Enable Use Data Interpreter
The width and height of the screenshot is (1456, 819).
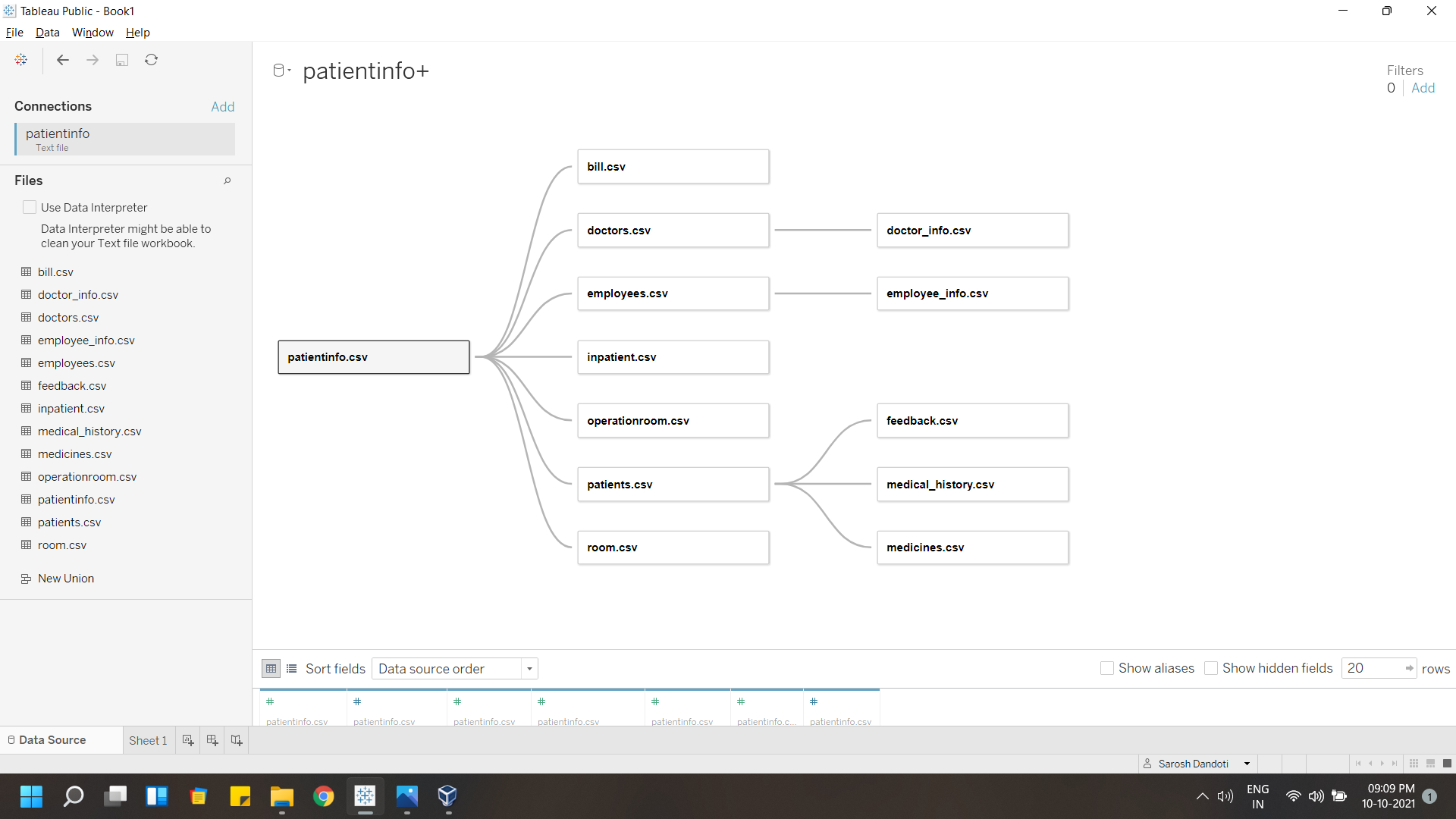pos(30,207)
